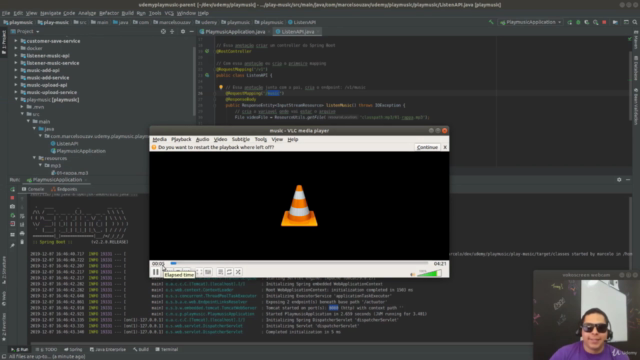The image size is (640, 360).
Task: Open the VLC Subtitle menu
Action: coord(241,140)
